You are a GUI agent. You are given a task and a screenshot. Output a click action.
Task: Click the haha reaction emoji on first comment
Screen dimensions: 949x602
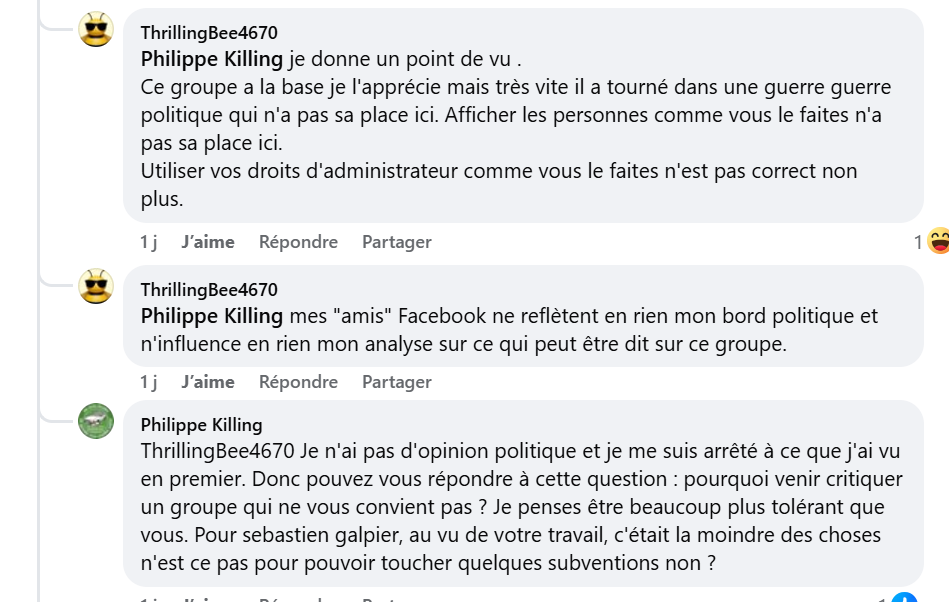click(937, 241)
